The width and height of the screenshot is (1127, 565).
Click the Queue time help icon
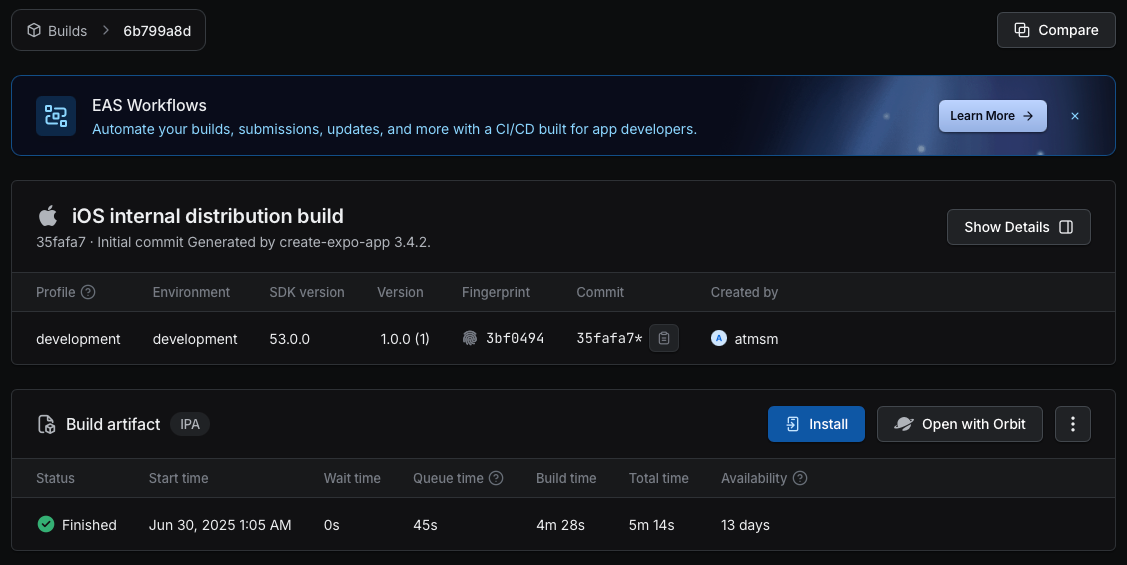tap(496, 478)
